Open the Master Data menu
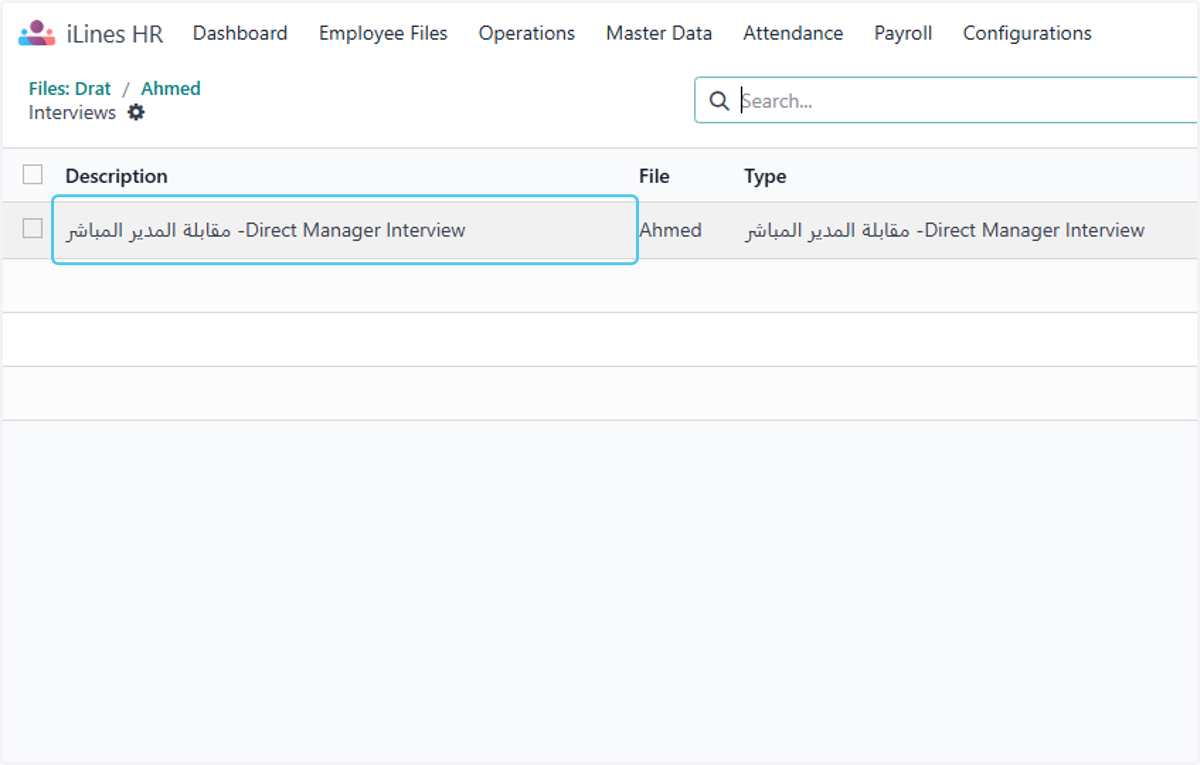Viewport: 1200px width, 765px height. pyautogui.click(x=659, y=33)
